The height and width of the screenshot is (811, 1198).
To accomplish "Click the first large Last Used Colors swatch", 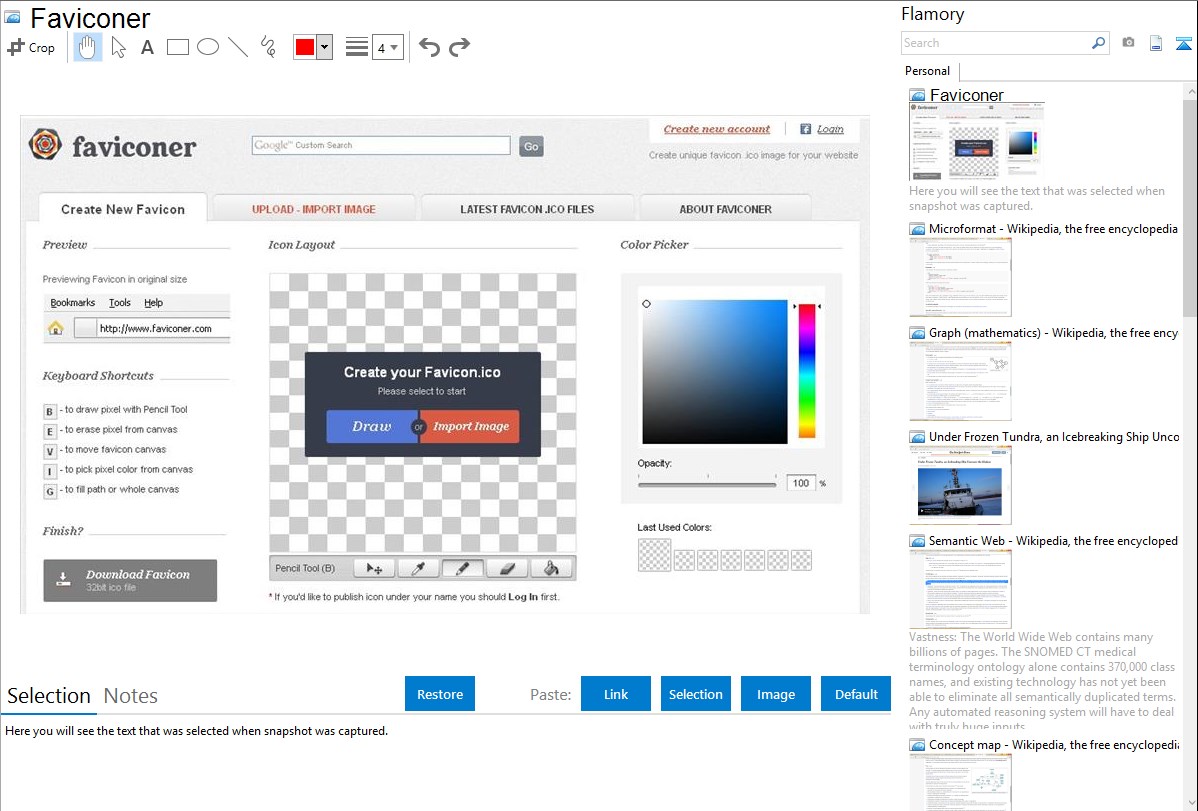I will coord(655,555).
